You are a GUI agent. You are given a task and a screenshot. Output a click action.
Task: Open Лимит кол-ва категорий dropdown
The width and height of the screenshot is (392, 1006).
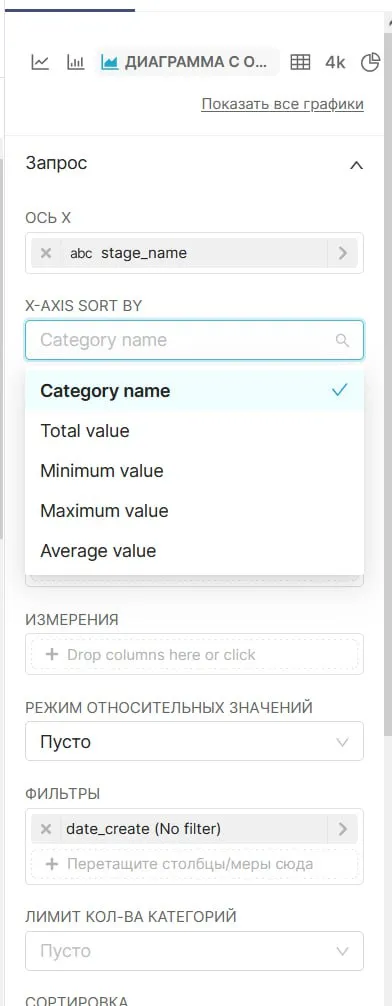click(x=194, y=951)
